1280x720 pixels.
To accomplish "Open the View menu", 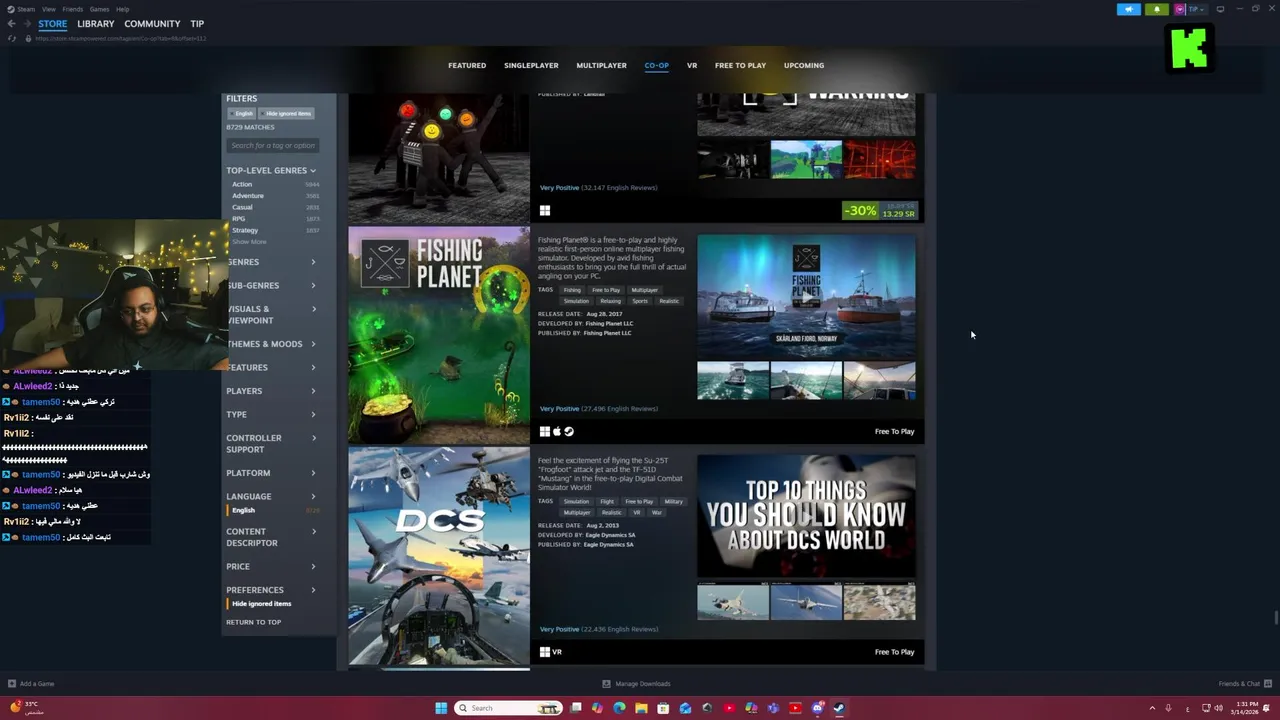I will tap(48, 9).
